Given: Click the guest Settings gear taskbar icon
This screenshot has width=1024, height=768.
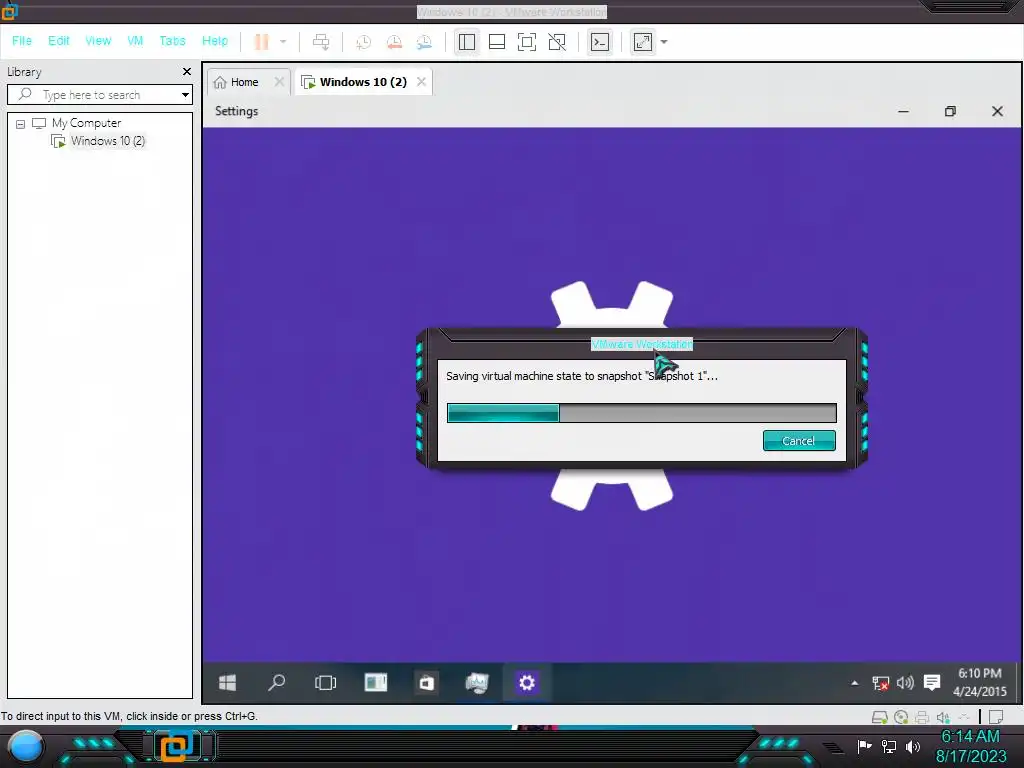Looking at the screenshot, I should [x=526, y=683].
